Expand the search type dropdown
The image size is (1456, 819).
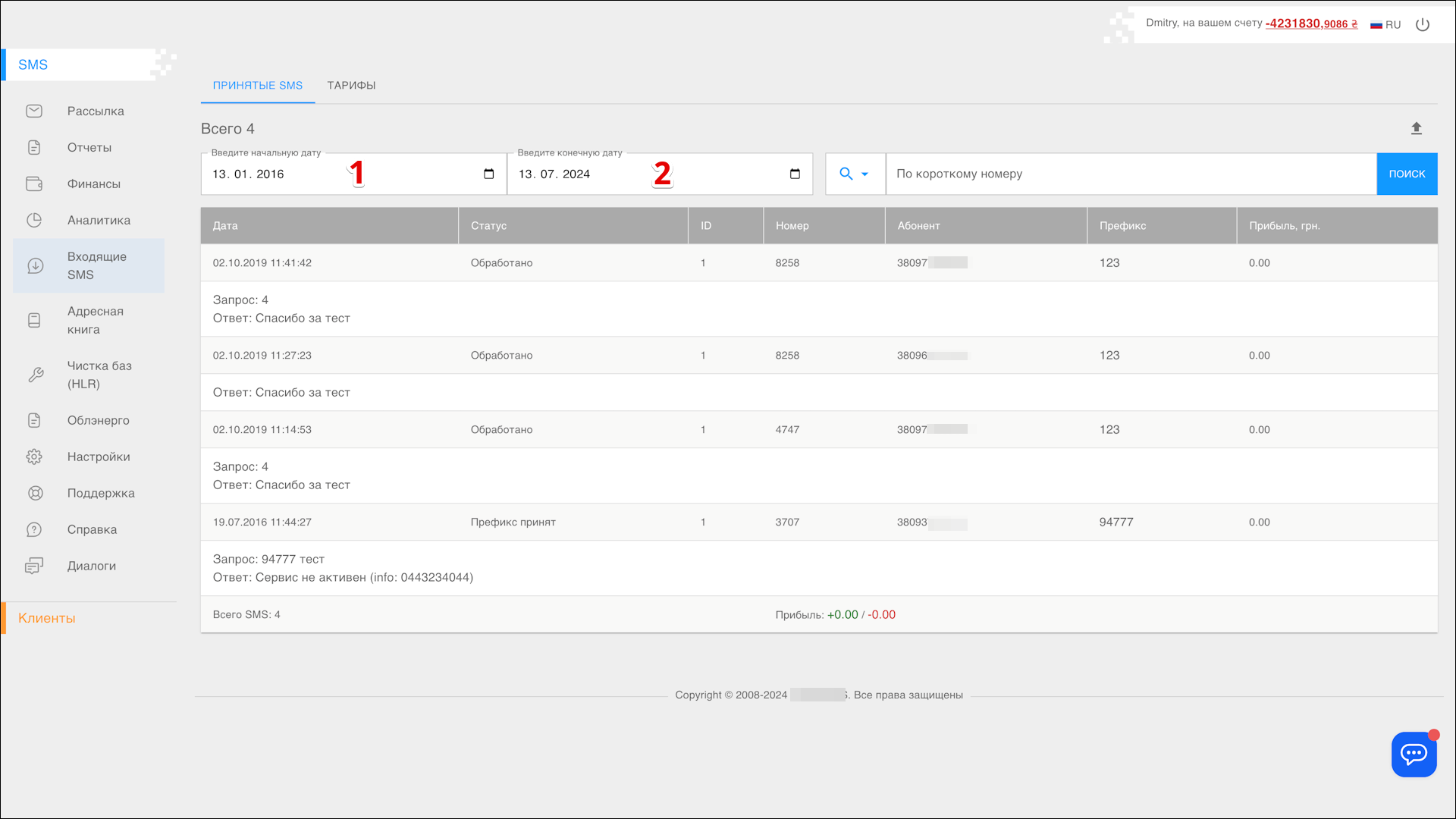[x=855, y=174]
